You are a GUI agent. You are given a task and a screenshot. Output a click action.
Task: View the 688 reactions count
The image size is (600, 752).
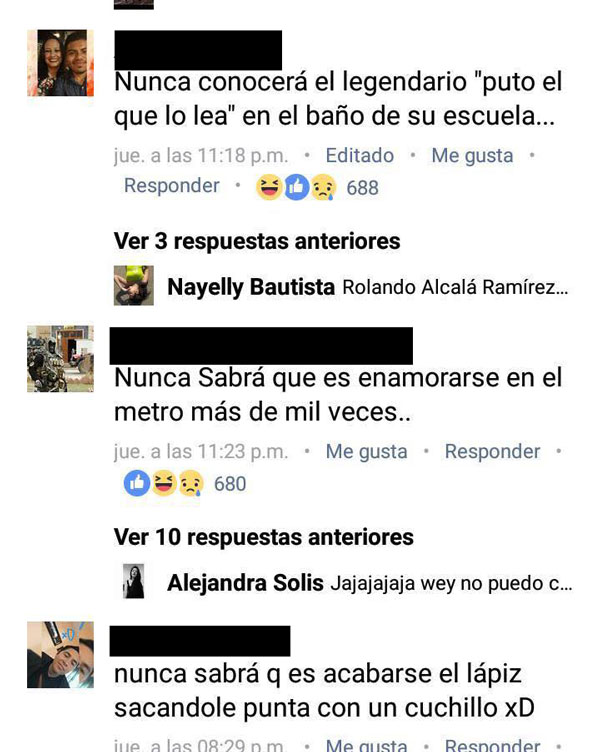click(363, 188)
